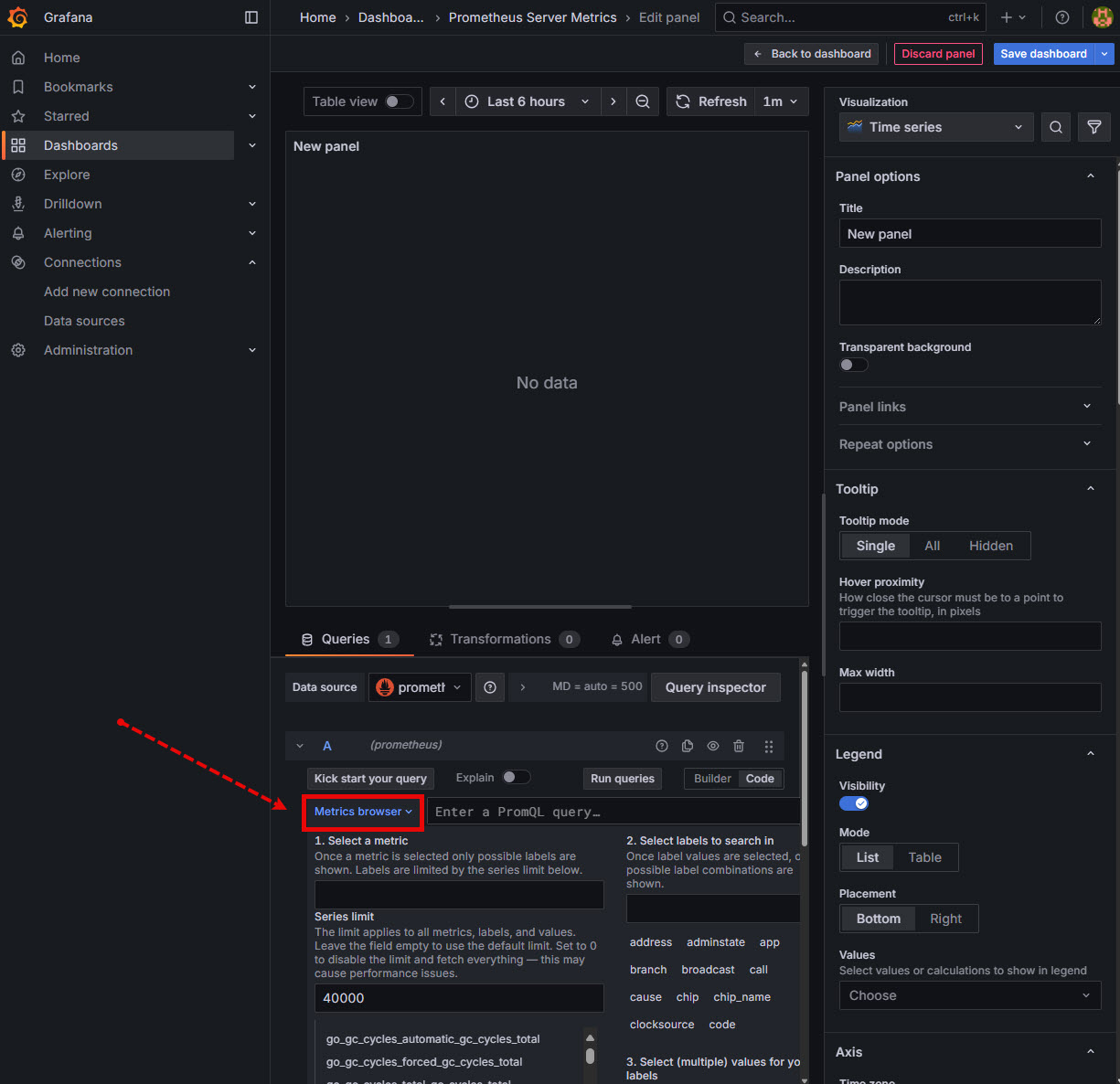Open the plus New menu
The height and width of the screenshot is (1084, 1120).
click(x=1013, y=17)
